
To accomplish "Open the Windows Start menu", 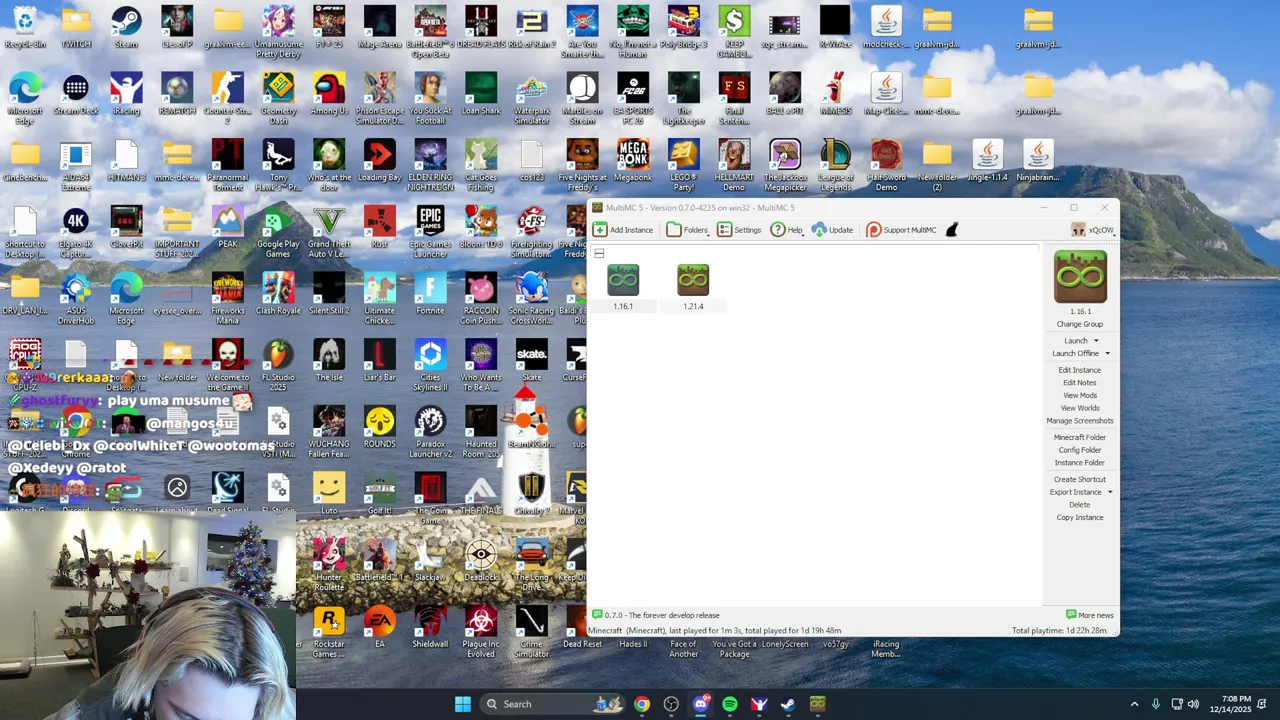I will click(463, 704).
